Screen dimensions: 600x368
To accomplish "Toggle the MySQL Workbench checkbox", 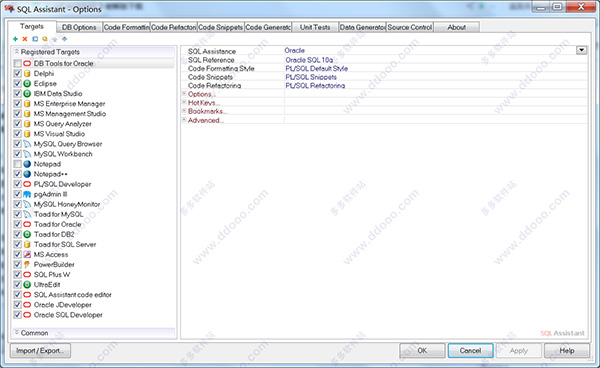I will coord(18,154).
